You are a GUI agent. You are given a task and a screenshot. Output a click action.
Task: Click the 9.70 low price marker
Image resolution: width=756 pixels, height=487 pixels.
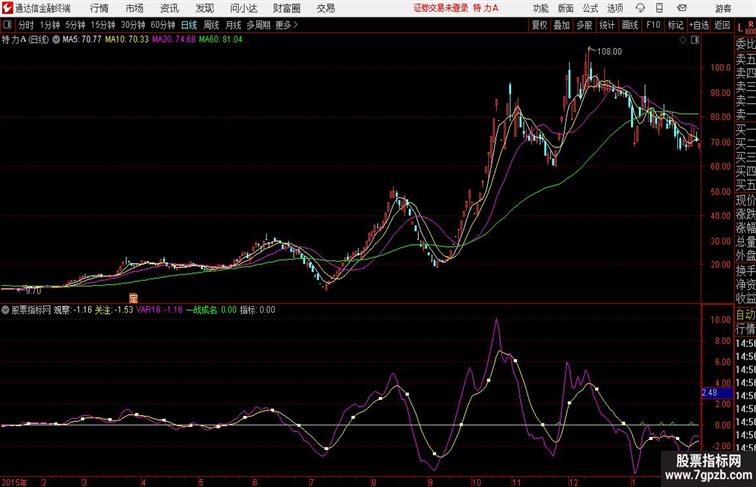pos(33,291)
